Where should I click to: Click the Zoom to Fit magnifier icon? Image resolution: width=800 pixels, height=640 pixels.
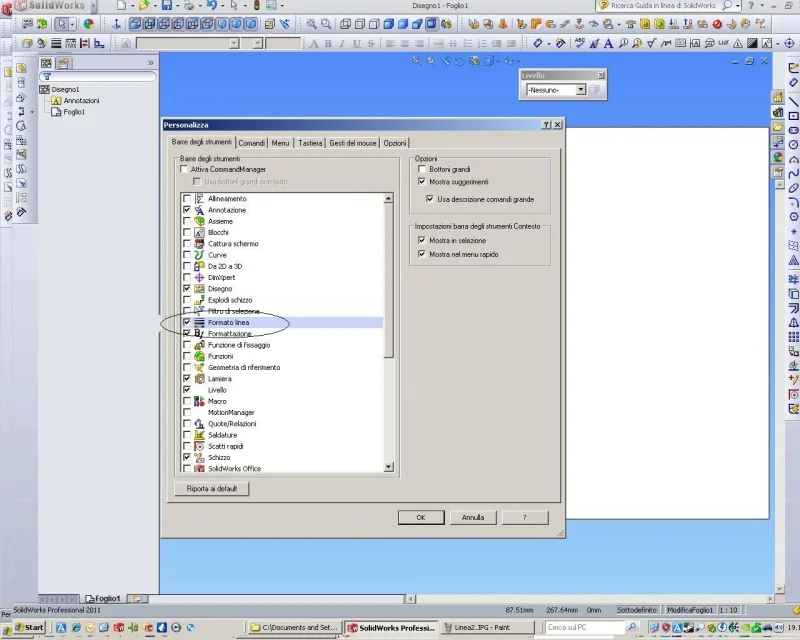tap(311, 24)
